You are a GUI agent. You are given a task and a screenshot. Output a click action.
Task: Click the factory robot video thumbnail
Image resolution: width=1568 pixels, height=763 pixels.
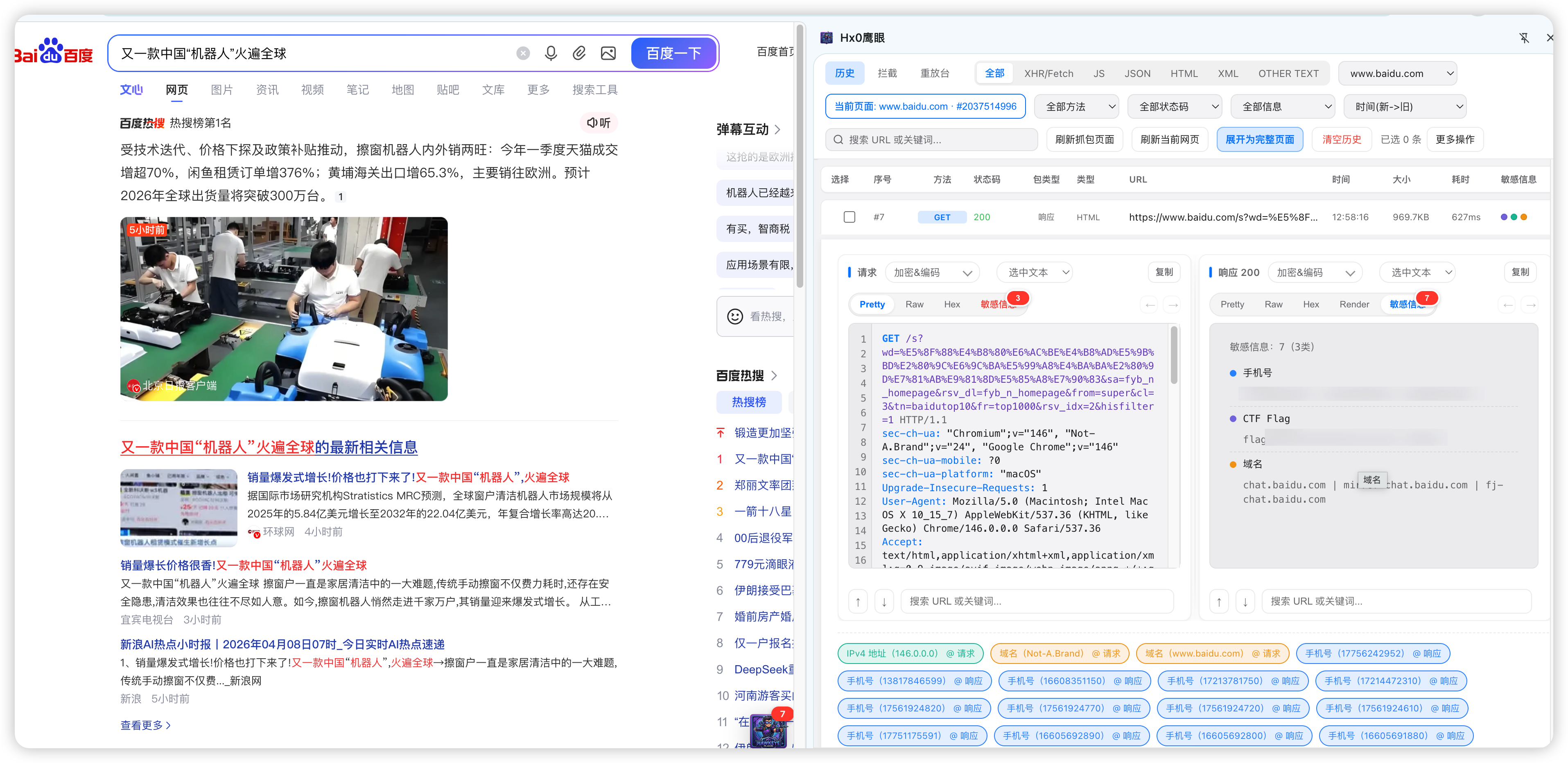click(x=284, y=309)
